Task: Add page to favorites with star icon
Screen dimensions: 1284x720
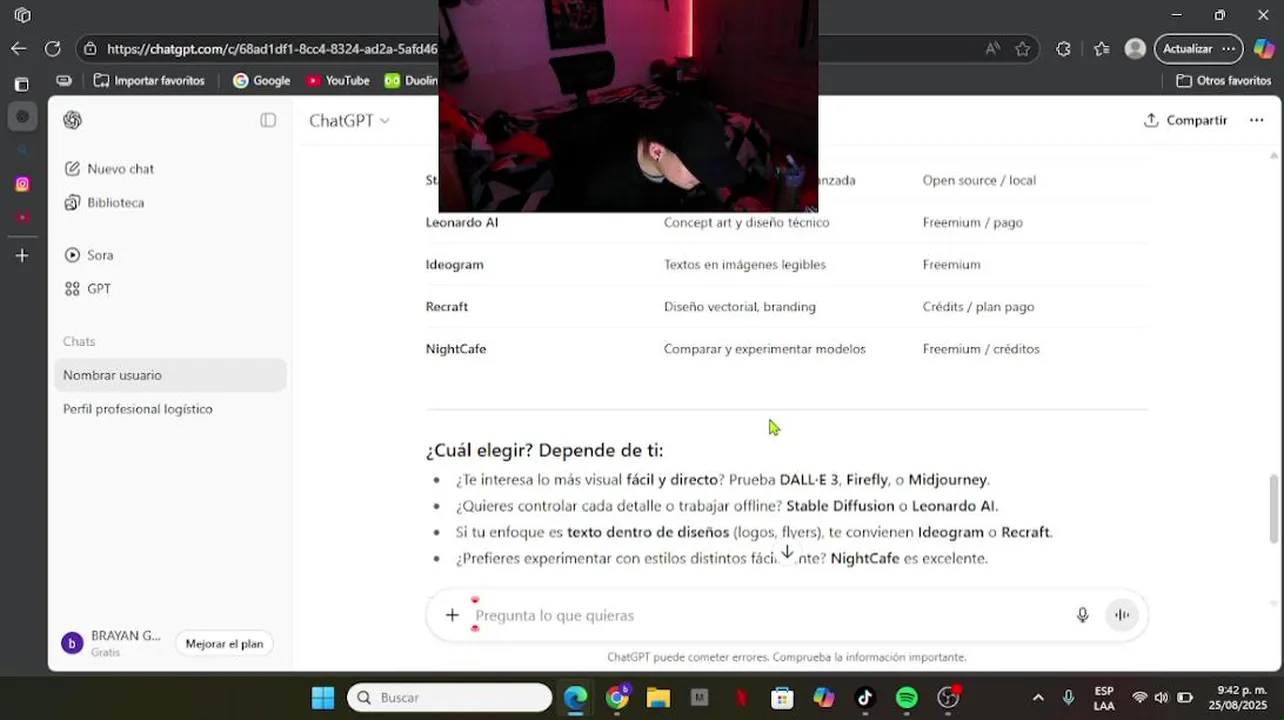Action: [1022, 48]
